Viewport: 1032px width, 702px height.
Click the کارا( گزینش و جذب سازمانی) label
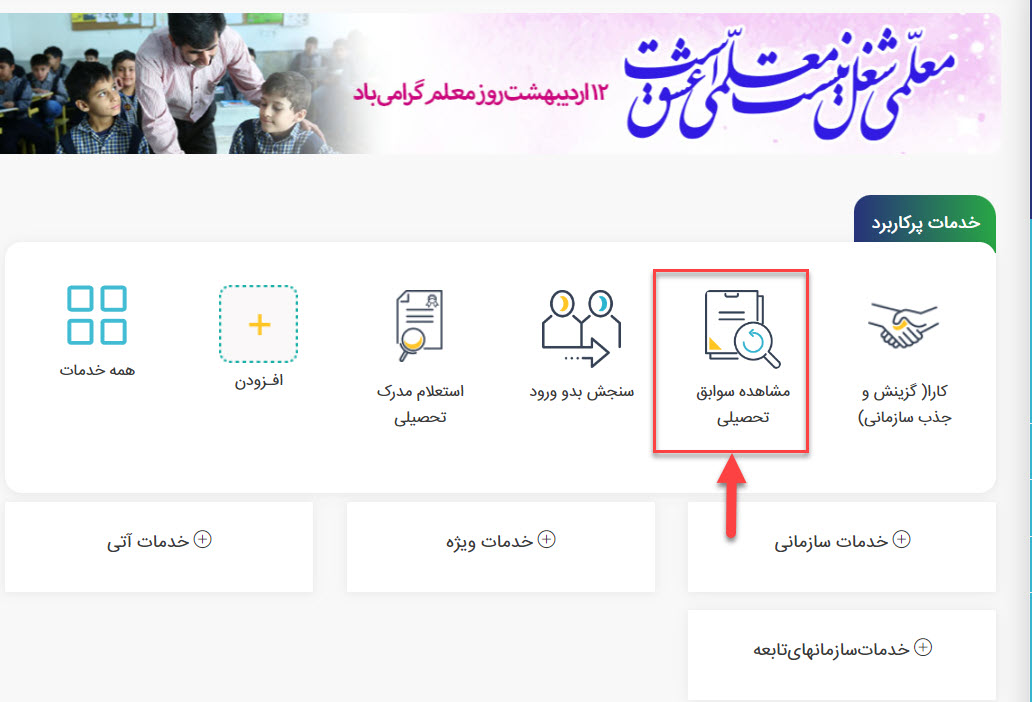pyautogui.click(x=905, y=404)
